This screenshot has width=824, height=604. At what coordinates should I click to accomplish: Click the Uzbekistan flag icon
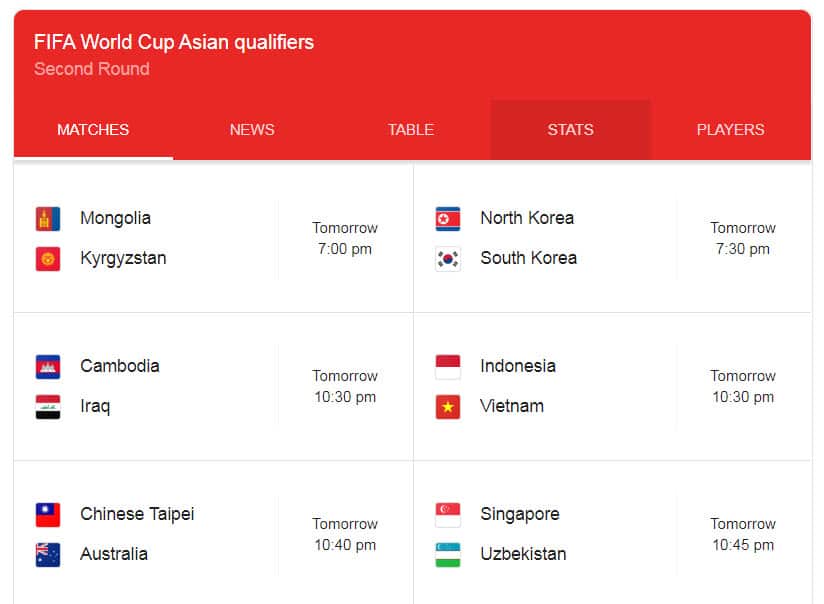[x=446, y=554]
